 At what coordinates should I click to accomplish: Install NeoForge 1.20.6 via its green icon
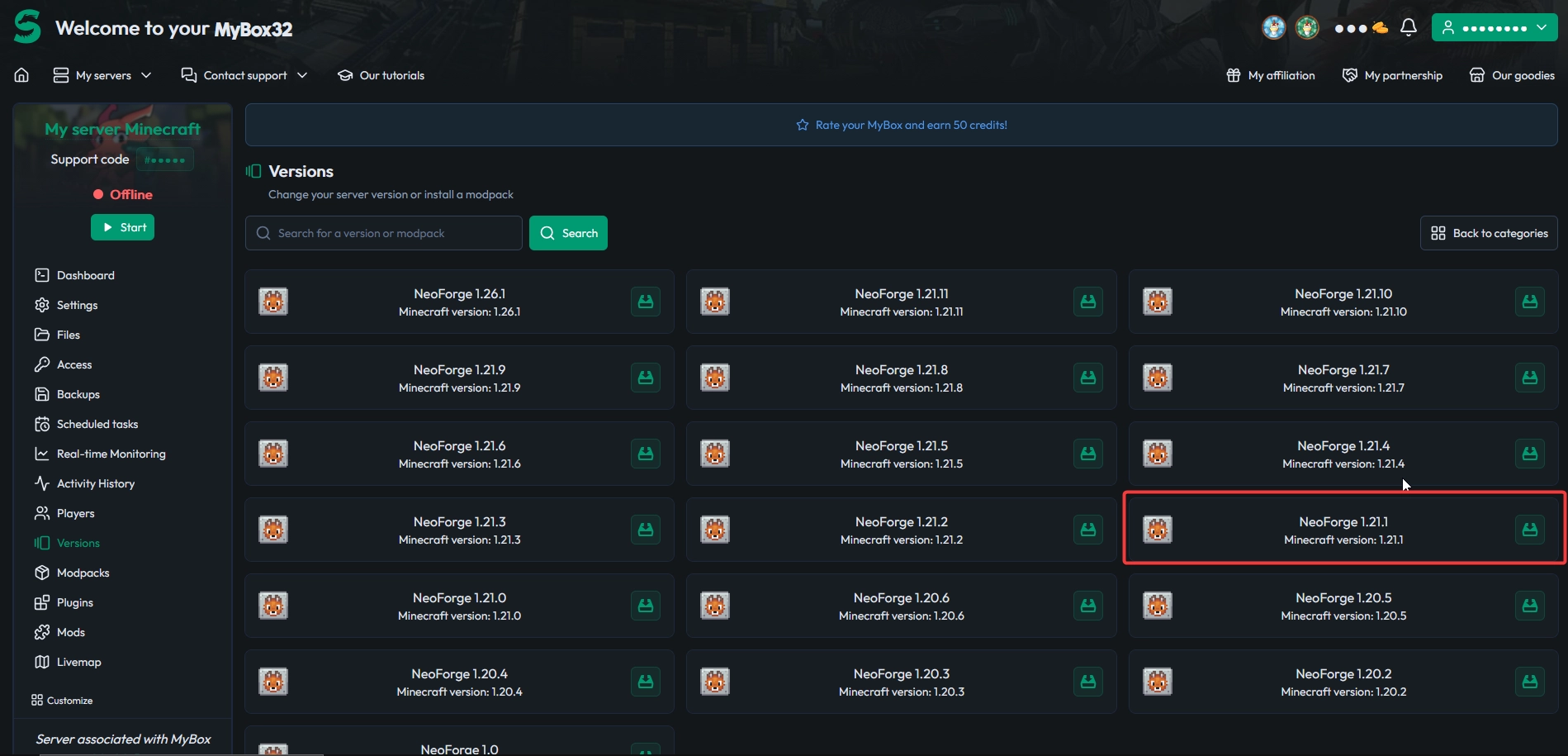1087,606
